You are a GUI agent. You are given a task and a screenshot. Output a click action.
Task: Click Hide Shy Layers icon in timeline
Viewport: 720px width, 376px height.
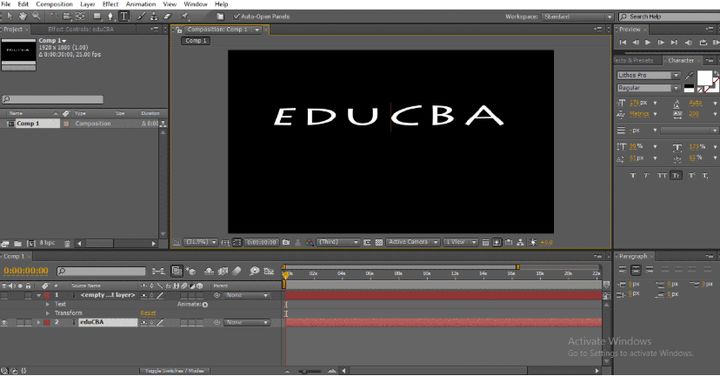click(209, 271)
